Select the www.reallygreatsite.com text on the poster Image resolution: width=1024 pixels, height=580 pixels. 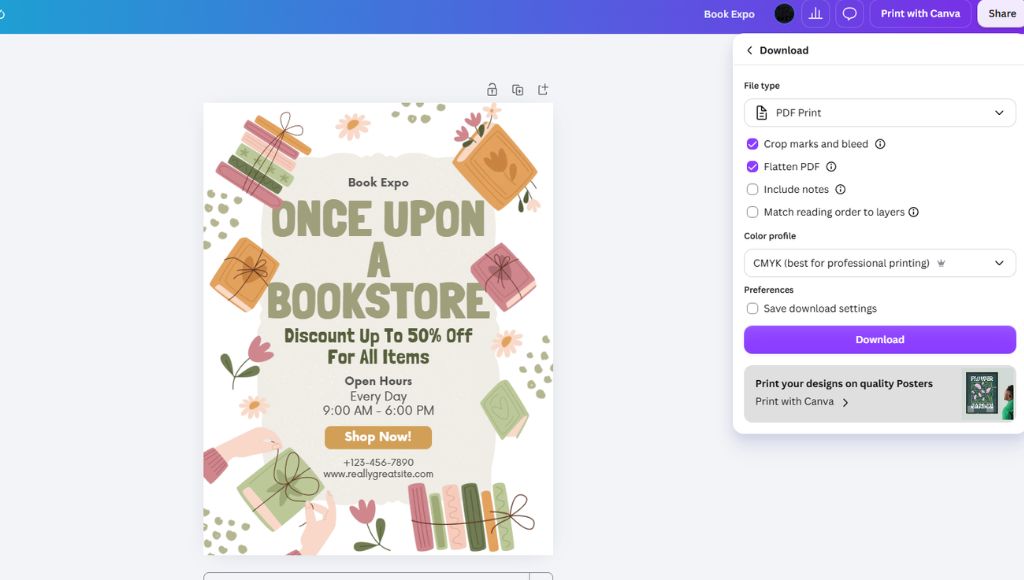pyautogui.click(x=378, y=474)
